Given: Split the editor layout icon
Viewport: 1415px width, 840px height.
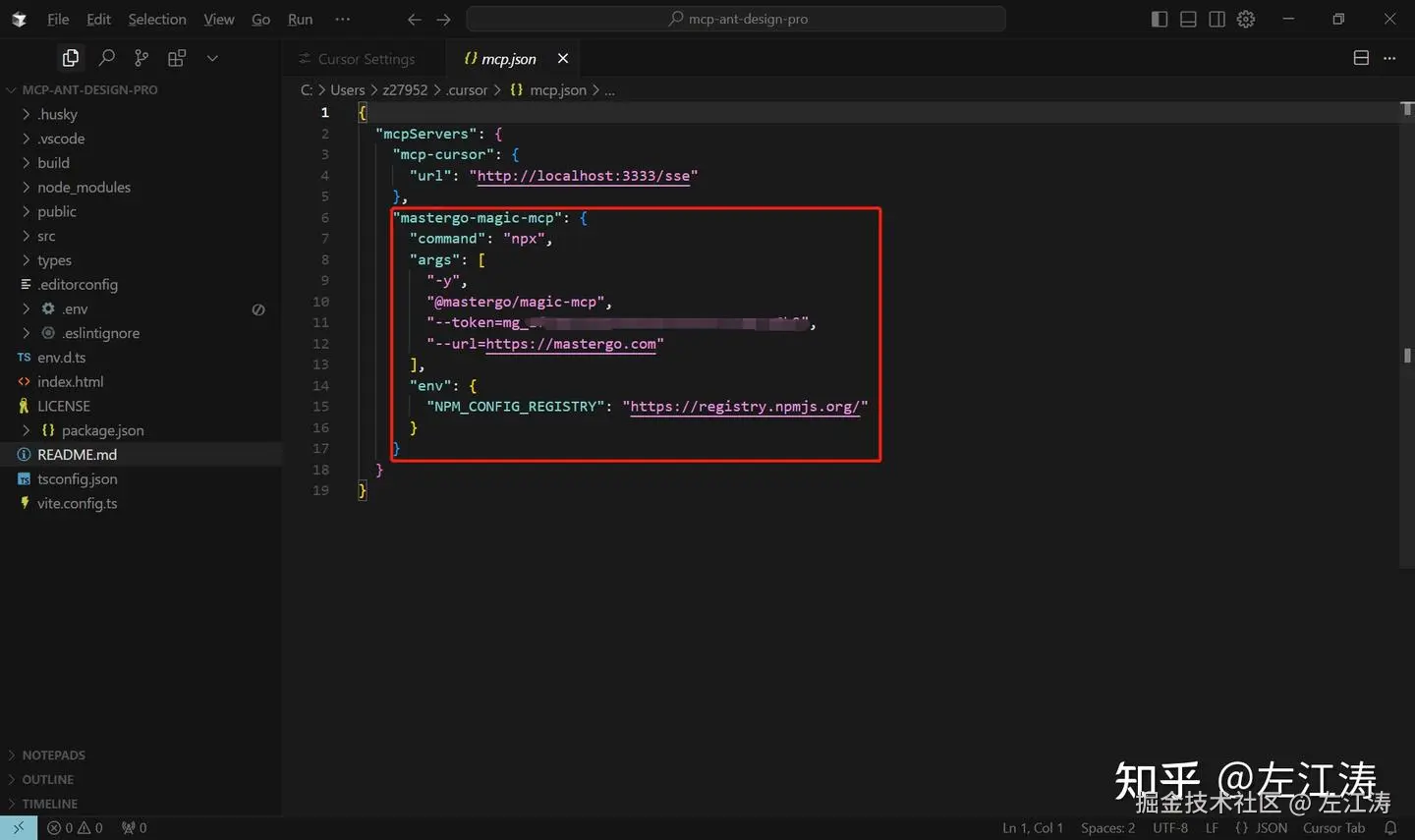Looking at the screenshot, I should [1361, 58].
